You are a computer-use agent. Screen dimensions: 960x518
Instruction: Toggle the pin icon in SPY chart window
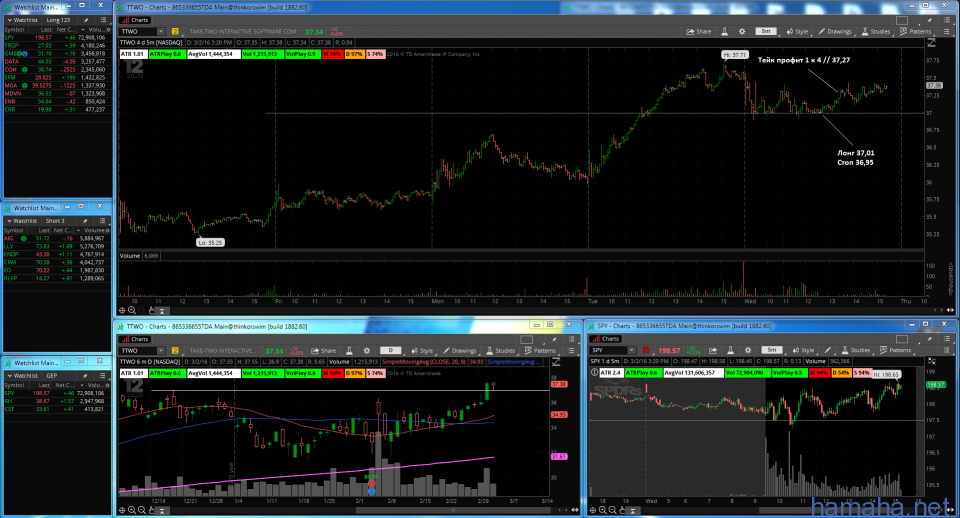click(929, 339)
